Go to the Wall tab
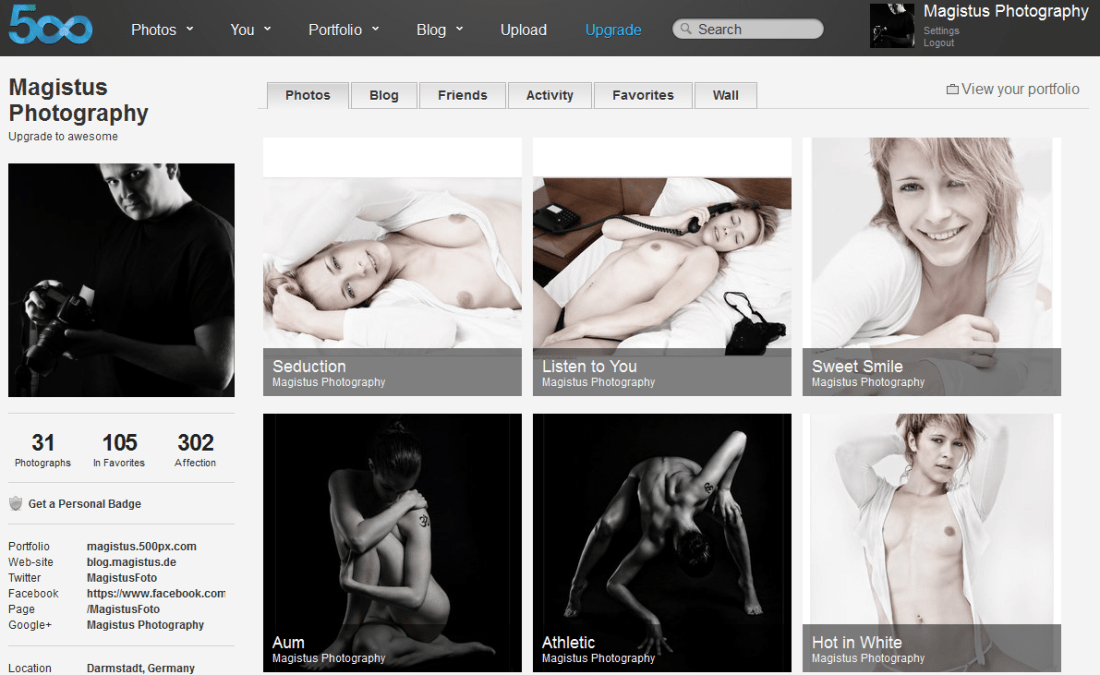This screenshot has width=1100, height=675. (x=725, y=95)
